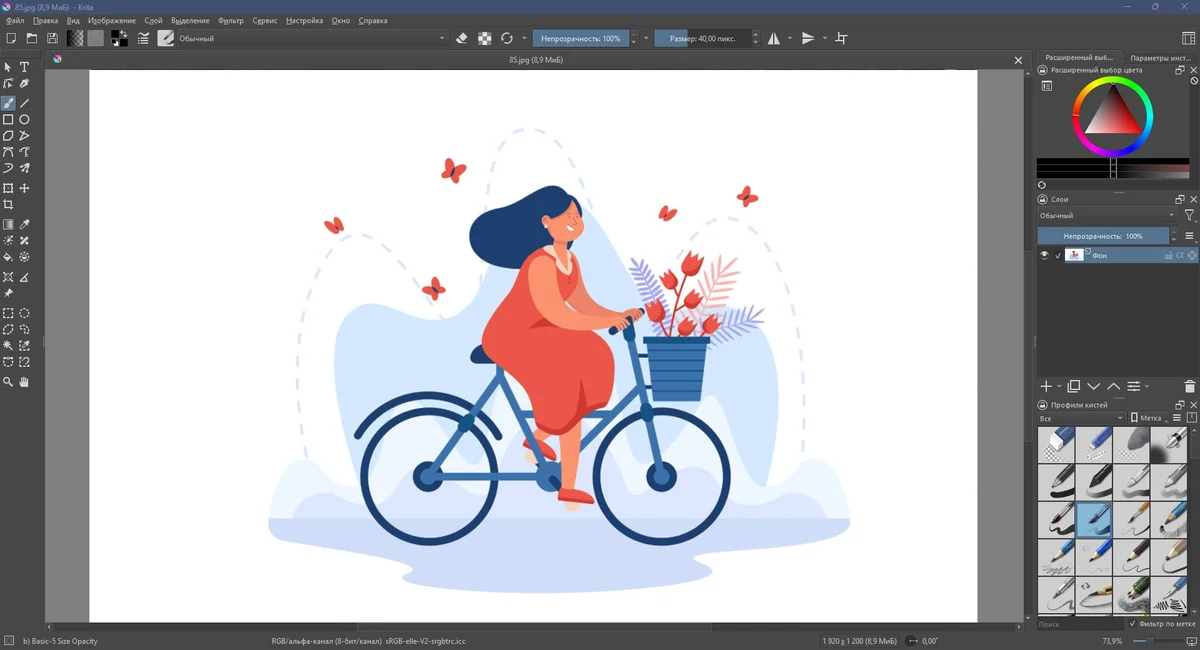Select the Crop tool in the toolbox
The image size is (1200, 650).
click(8, 204)
